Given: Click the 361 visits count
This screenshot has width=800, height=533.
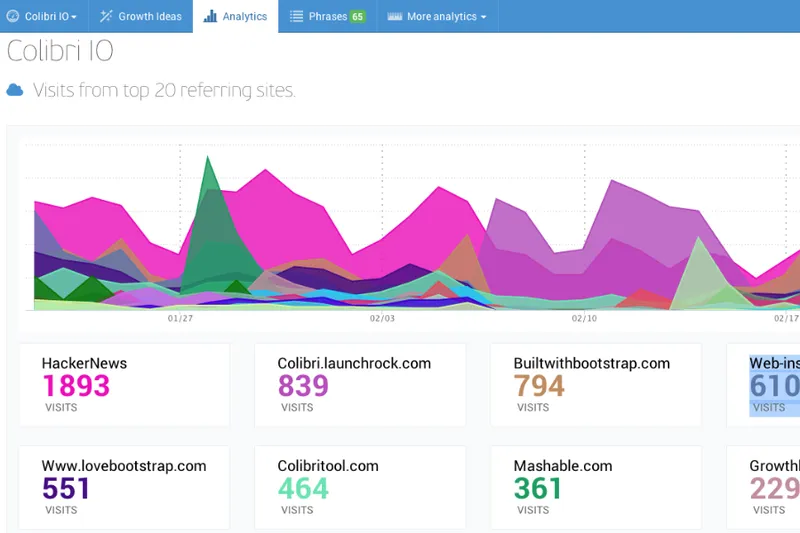Looking at the screenshot, I should [x=537, y=488].
